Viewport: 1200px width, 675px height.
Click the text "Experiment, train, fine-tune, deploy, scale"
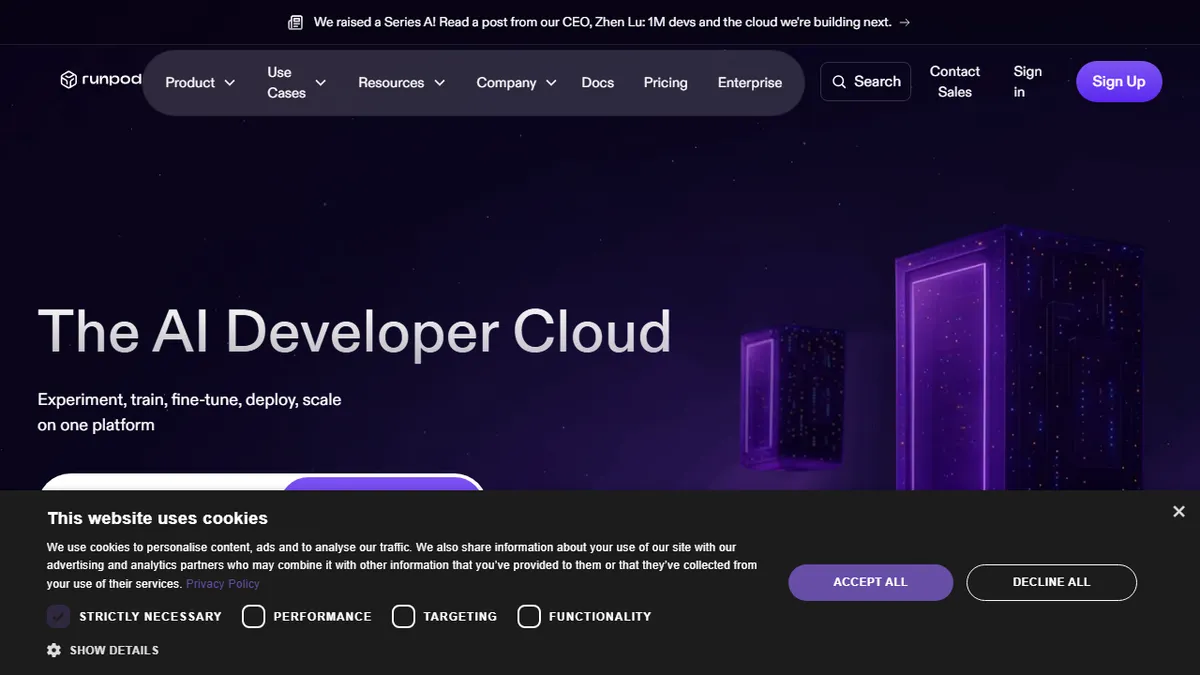[189, 399]
